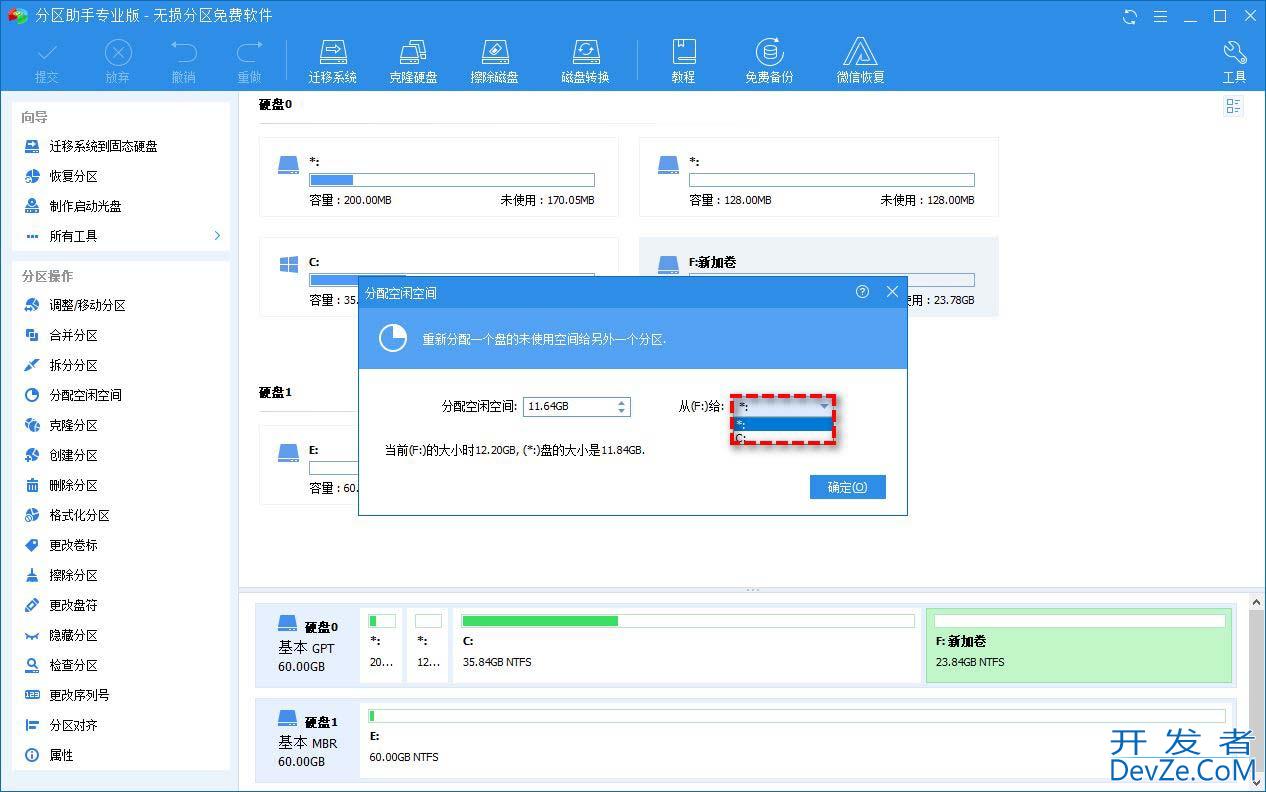Click the 提交 (Apply) toolbar icon

pos(47,61)
